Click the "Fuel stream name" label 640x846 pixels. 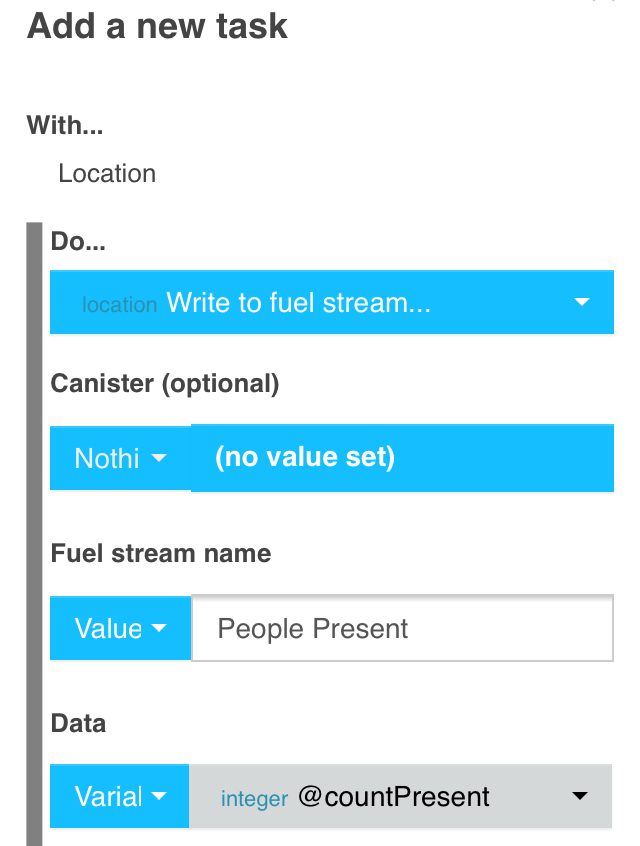[161, 554]
